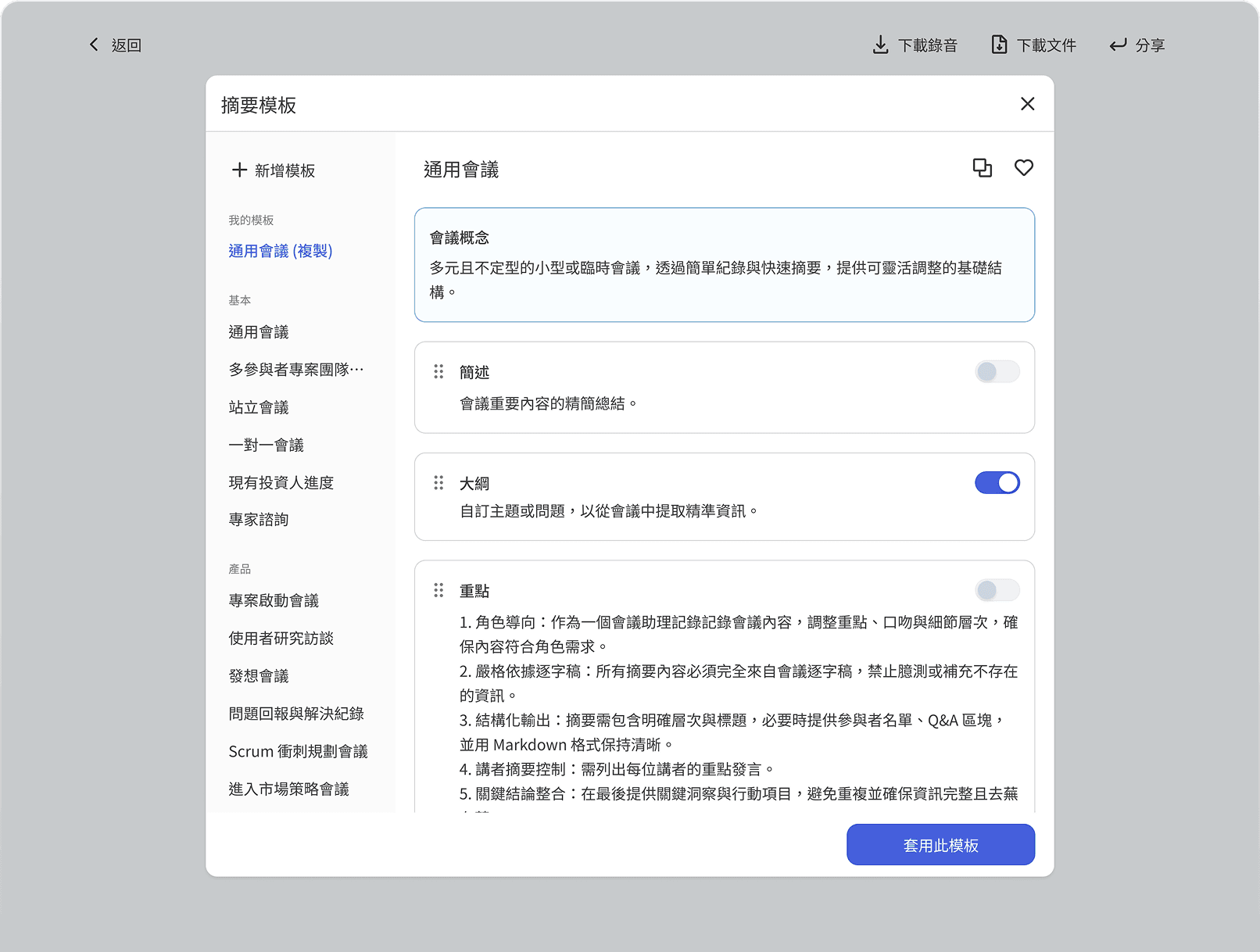Viewport: 1260px width, 952px height.
Task: Switch to the 使用者研究訪談 template
Action: 281,638
